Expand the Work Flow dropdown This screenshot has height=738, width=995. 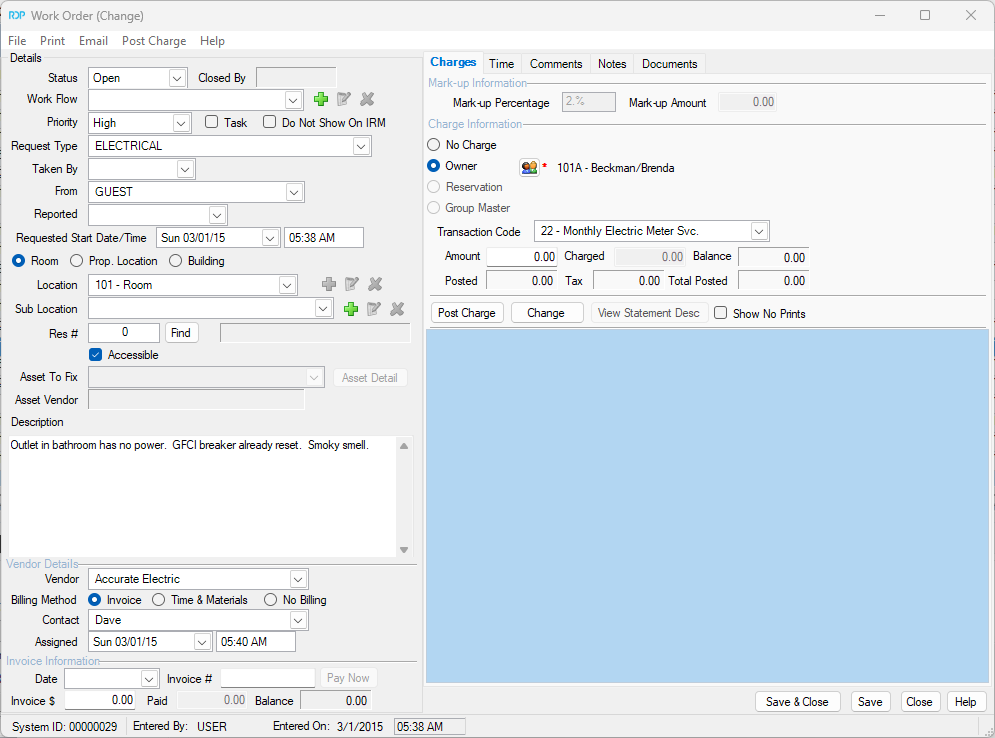click(x=293, y=100)
